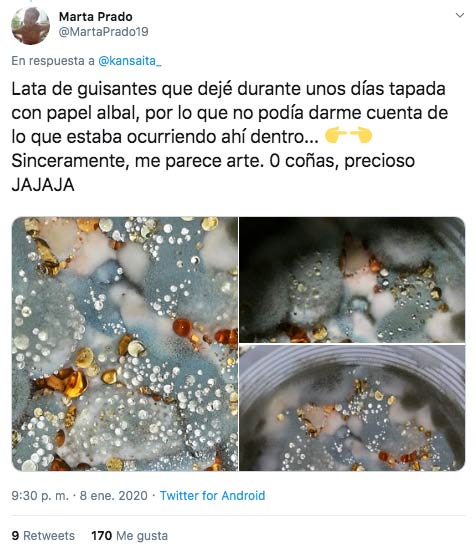Click the right pointing hand emoji
This screenshot has height=554, width=476.
[360, 136]
